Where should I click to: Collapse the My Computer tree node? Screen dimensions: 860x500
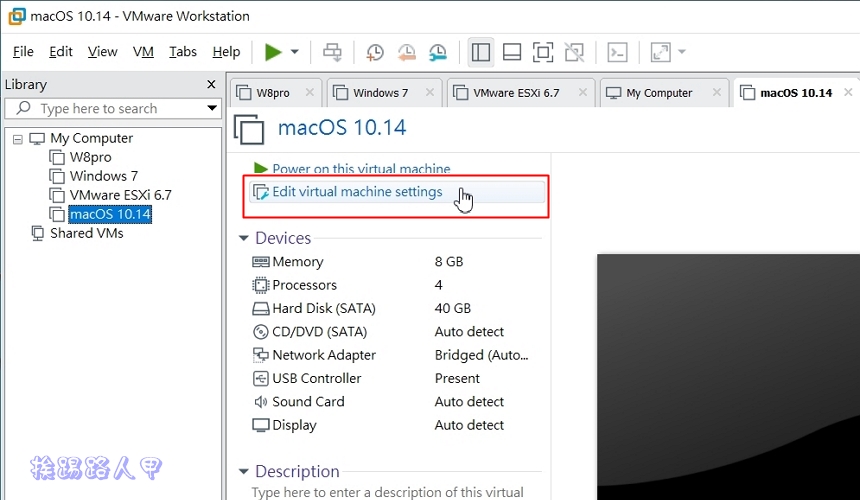pos(18,138)
